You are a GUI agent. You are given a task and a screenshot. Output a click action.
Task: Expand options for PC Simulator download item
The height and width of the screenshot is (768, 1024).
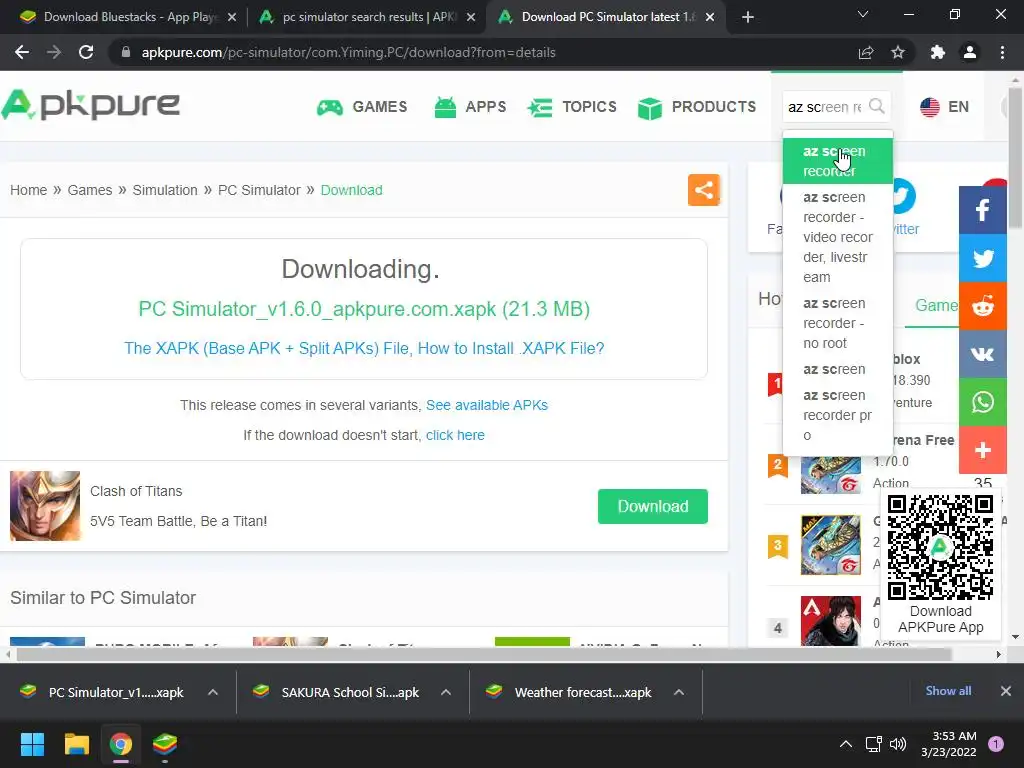213,692
